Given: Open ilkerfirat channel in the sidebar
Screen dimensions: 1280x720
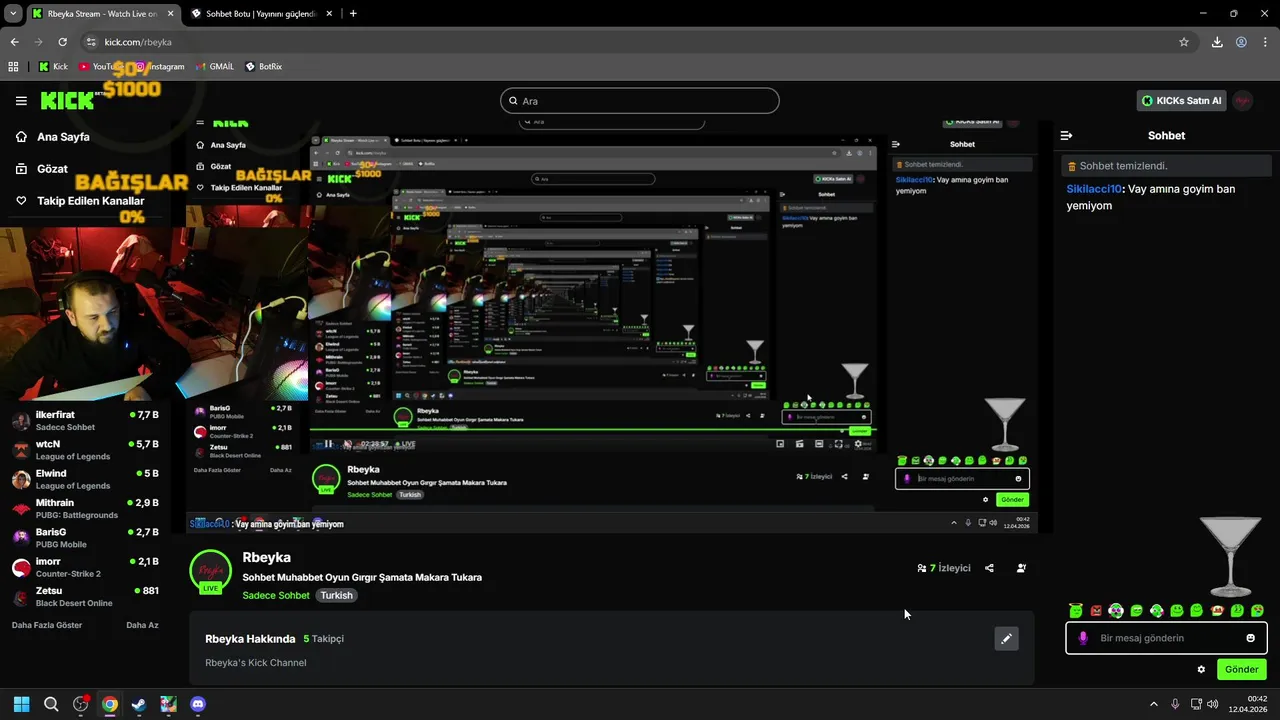Looking at the screenshot, I should (85, 420).
